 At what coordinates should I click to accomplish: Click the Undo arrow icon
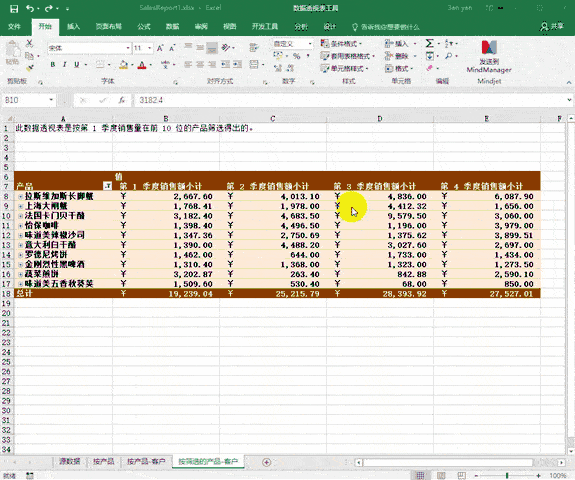coord(30,8)
